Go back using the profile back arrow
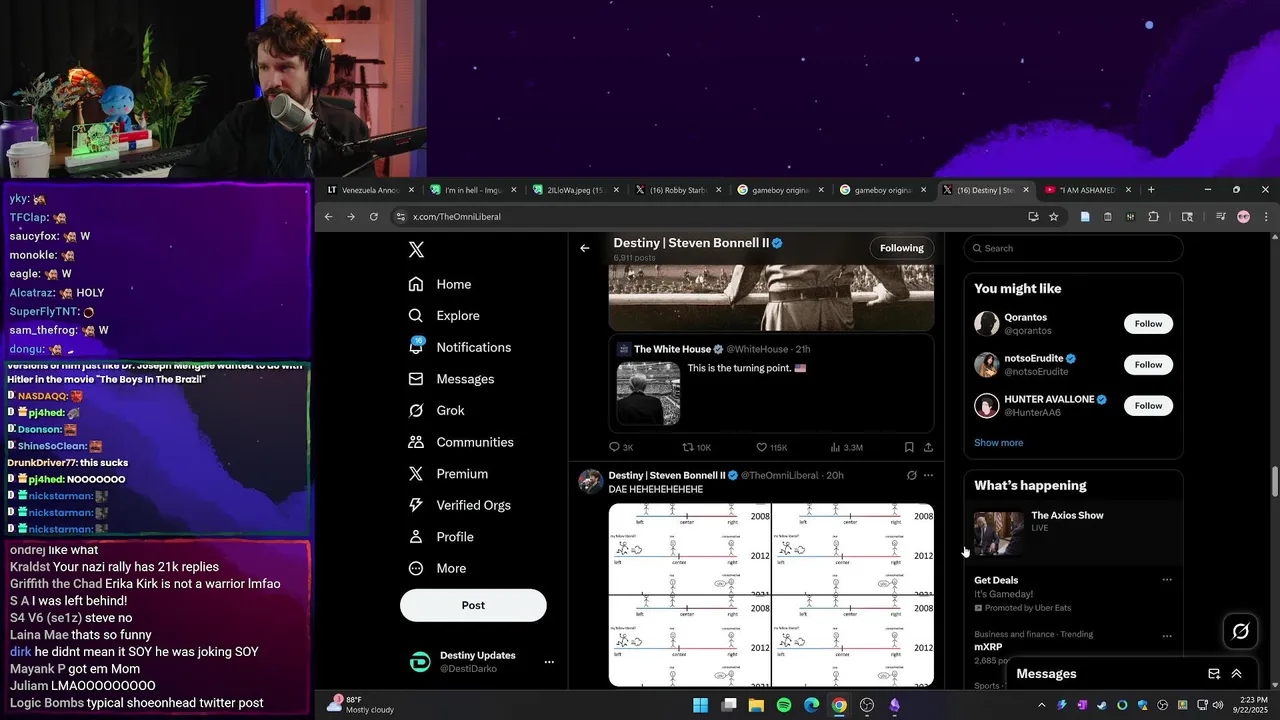The image size is (1280, 720). [x=585, y=248]
